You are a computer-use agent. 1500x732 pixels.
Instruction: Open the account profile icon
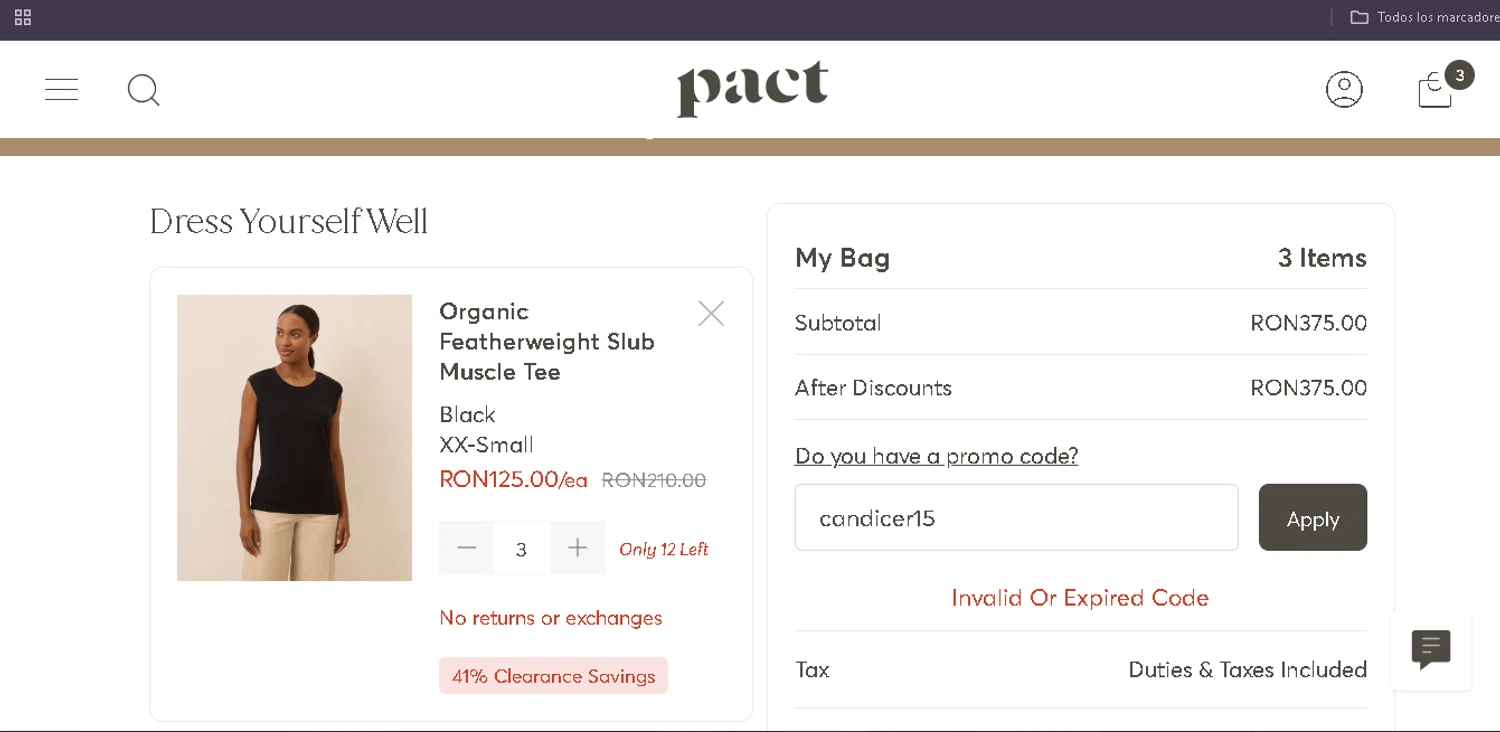(x=1343, y=90)
